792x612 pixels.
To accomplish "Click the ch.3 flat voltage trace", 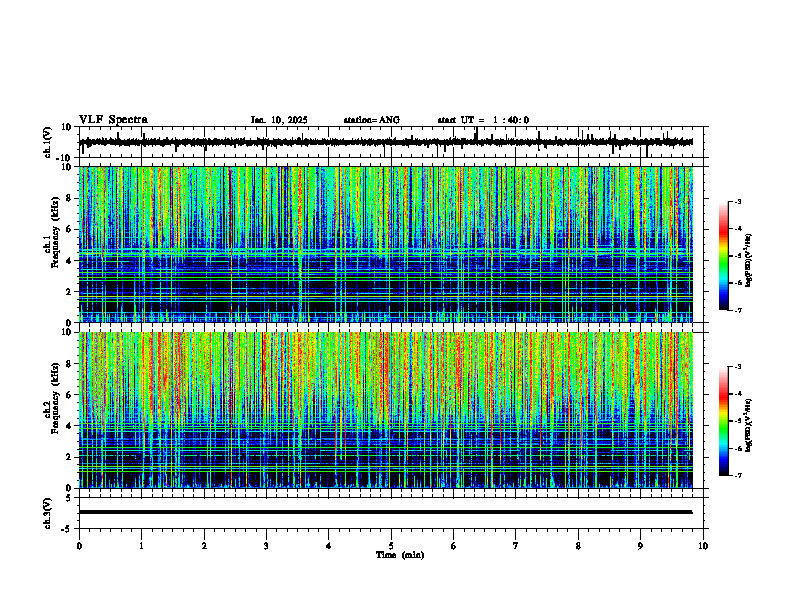I will pyautogui.click(x=386, y=512).
